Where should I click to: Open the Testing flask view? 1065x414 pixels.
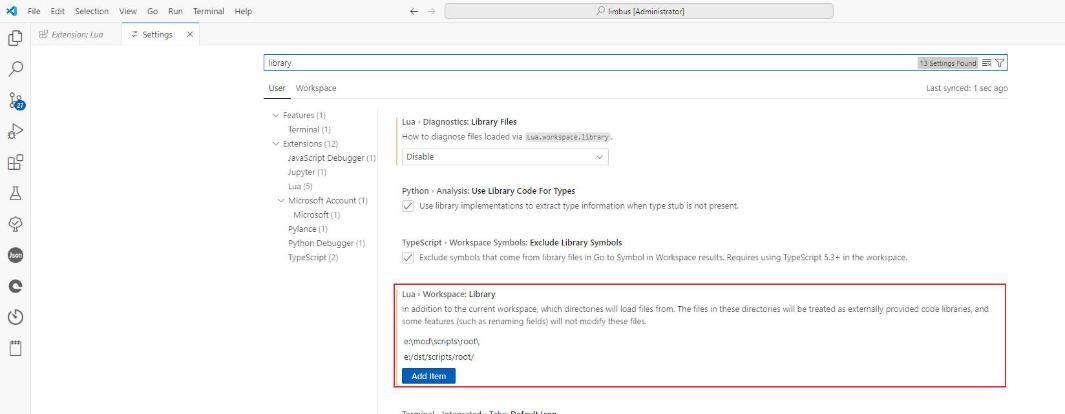15,193
